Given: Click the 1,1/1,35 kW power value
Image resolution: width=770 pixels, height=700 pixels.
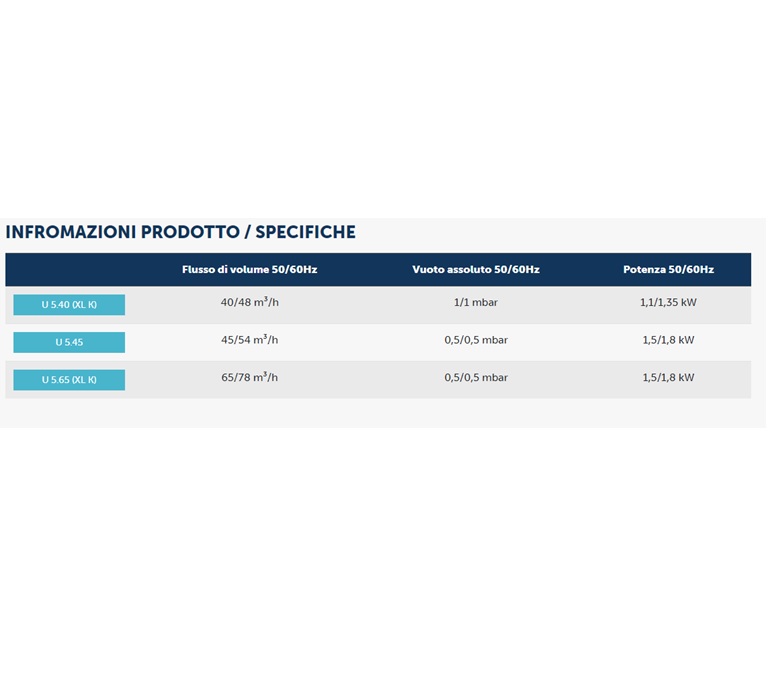Looking at the screenshot, I should tap(668, 302).
